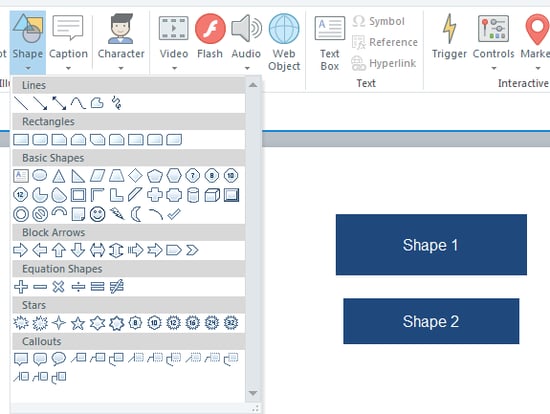Open the Caption dropdown arrow

click(68, 68)
